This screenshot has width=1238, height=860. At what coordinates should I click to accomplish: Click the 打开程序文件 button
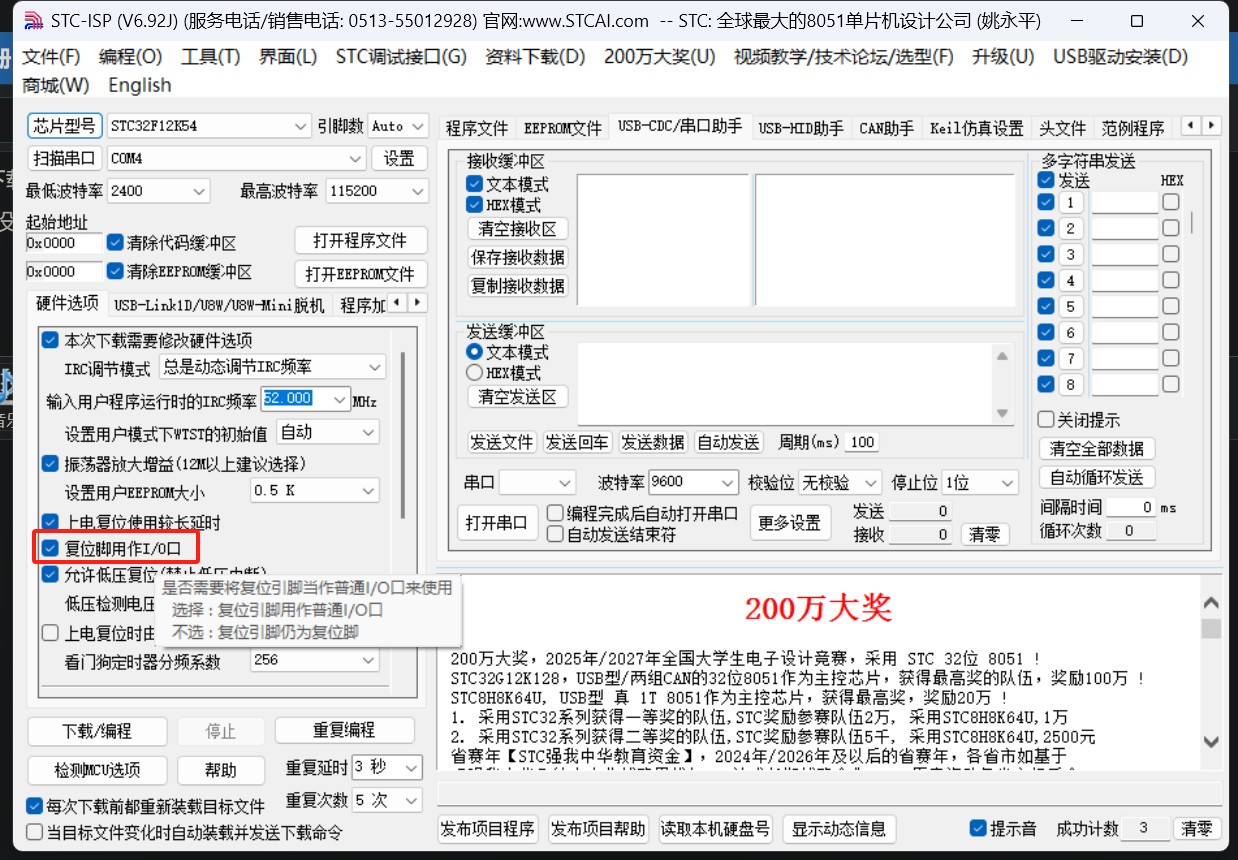pos(360,241)
